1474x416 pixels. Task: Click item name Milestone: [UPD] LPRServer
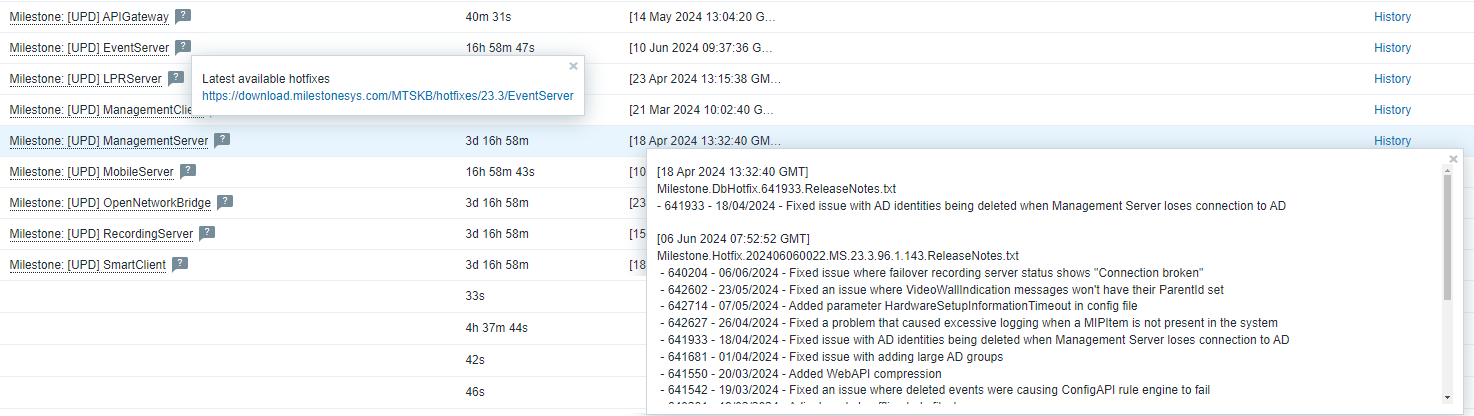pyautogui.click(x=86, y=79)
